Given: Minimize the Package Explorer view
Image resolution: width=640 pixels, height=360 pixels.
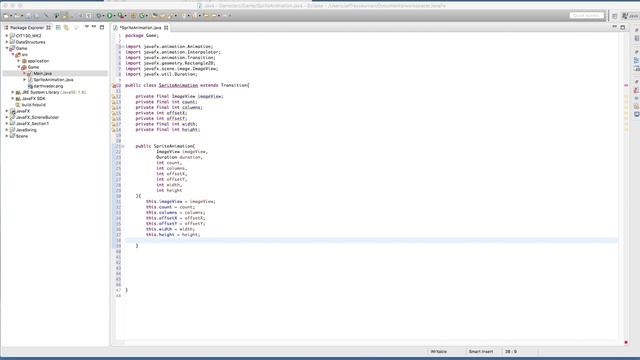Looking at the screenshot, I should [x=94, y=27].
